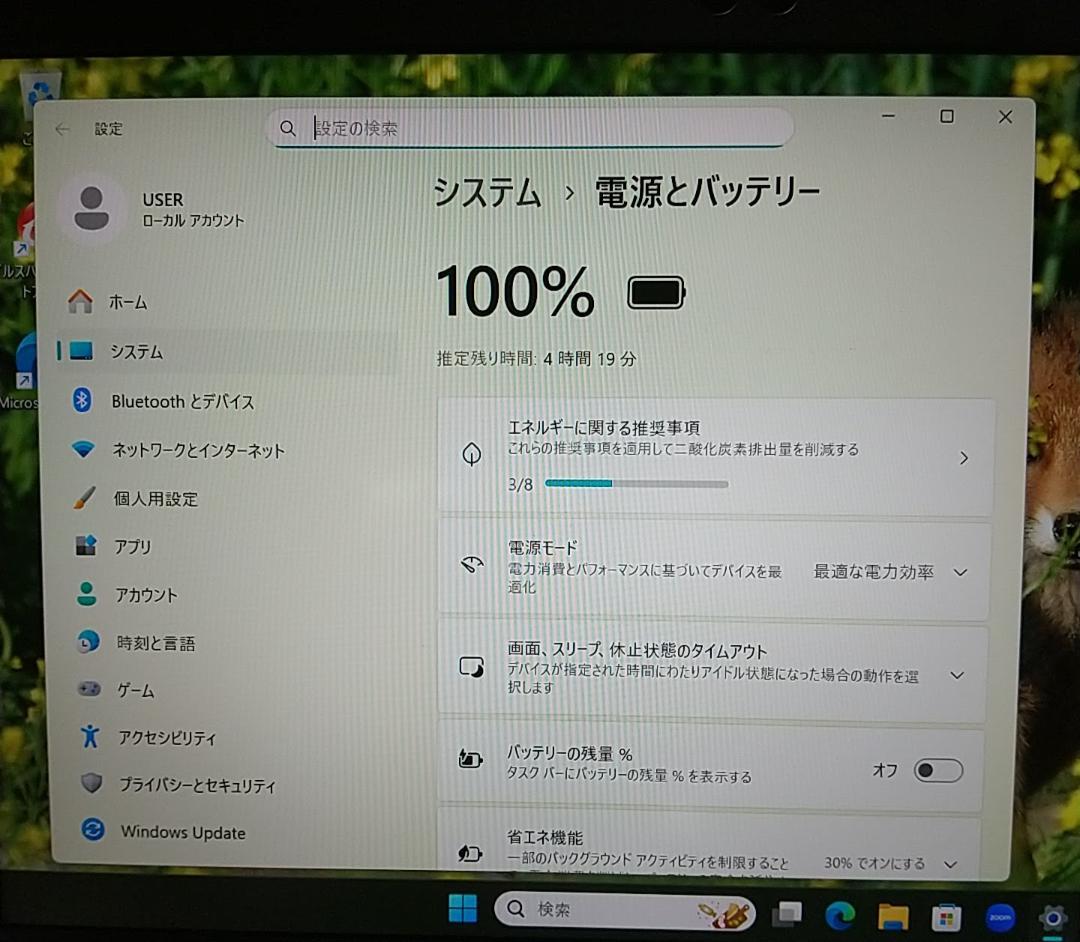The width and height of the screenshot is (1080, 942).
Task: Open the energy recommendations leaf icon
Action: pos(471,457)
